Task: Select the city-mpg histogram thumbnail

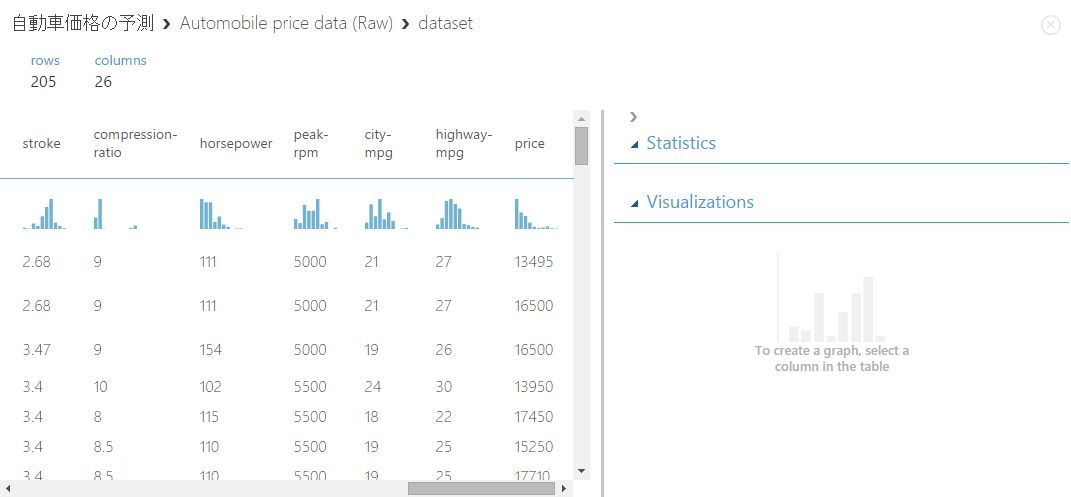Action: tap(385, 215)
